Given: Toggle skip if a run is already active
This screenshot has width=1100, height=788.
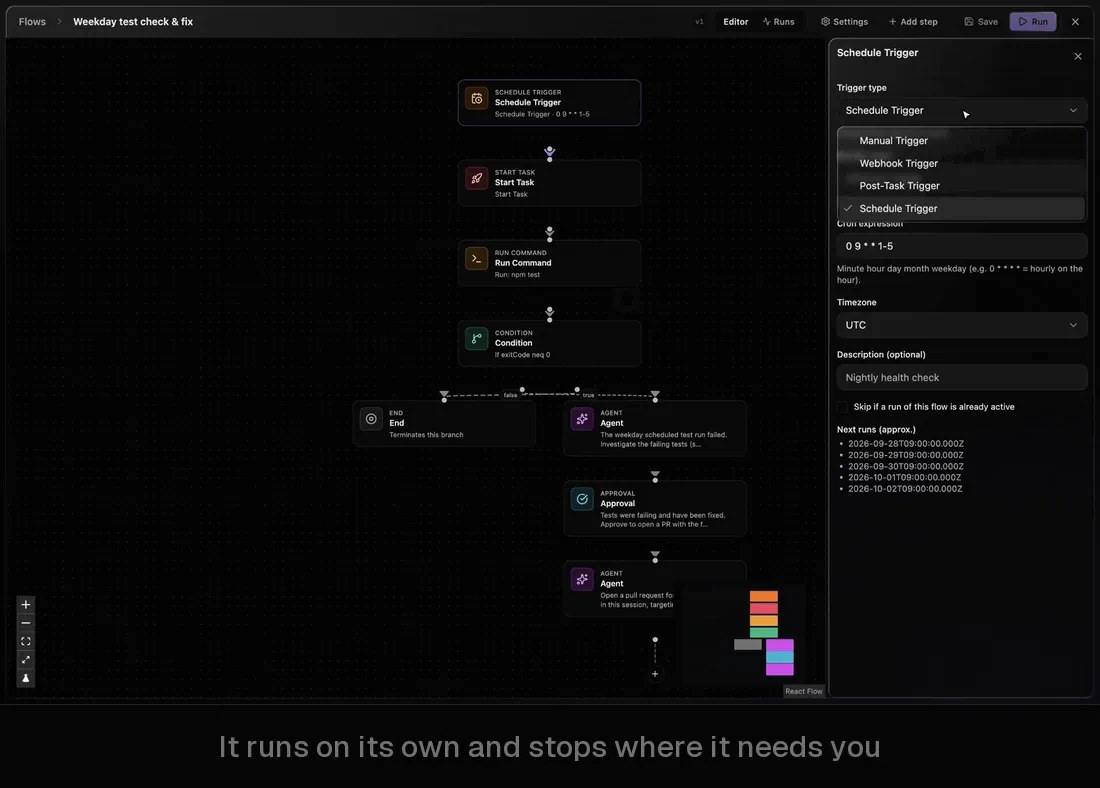Looking at the screenshot, I should pos(843,407).
